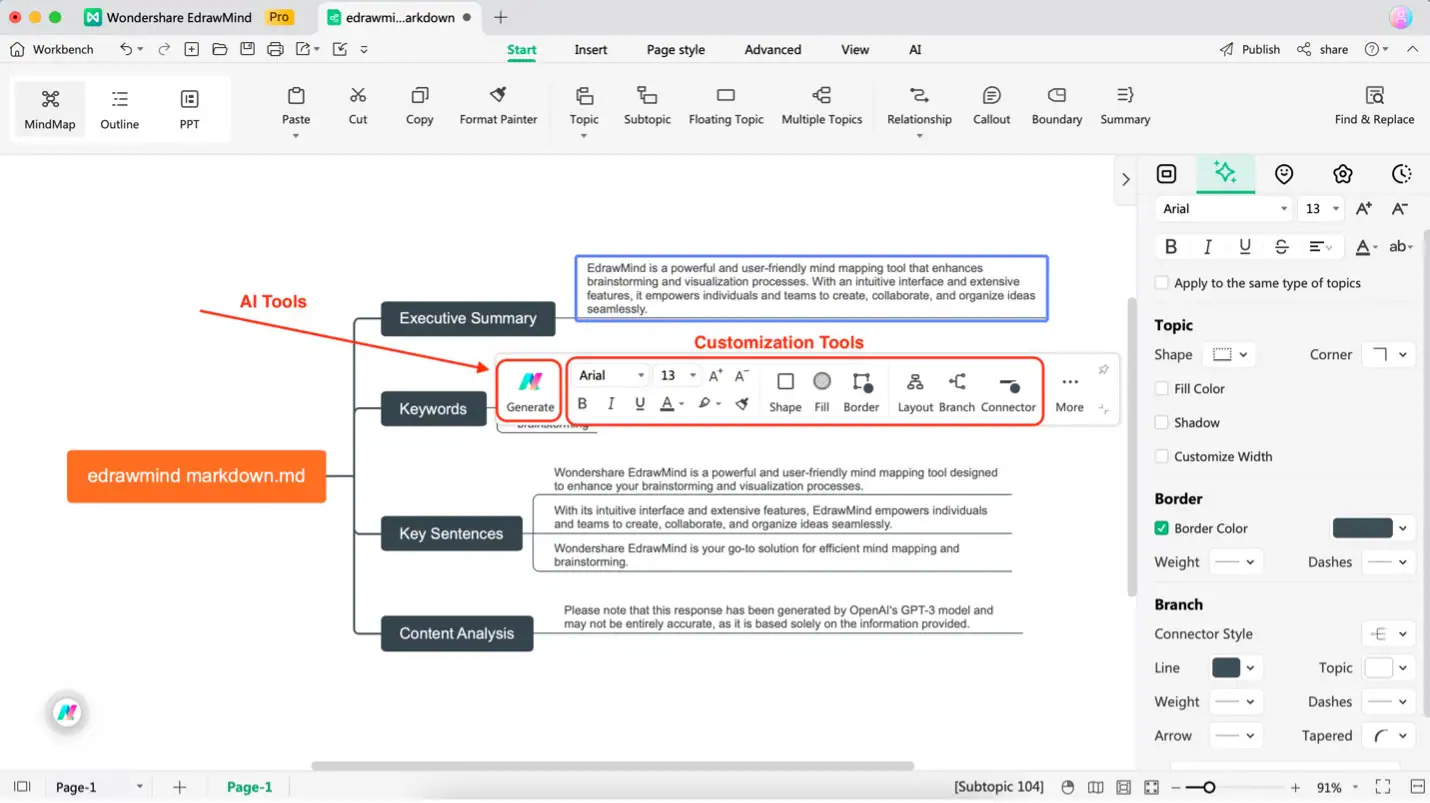
Task: Select the Executive Summary topic
Action: pos(468,318)
